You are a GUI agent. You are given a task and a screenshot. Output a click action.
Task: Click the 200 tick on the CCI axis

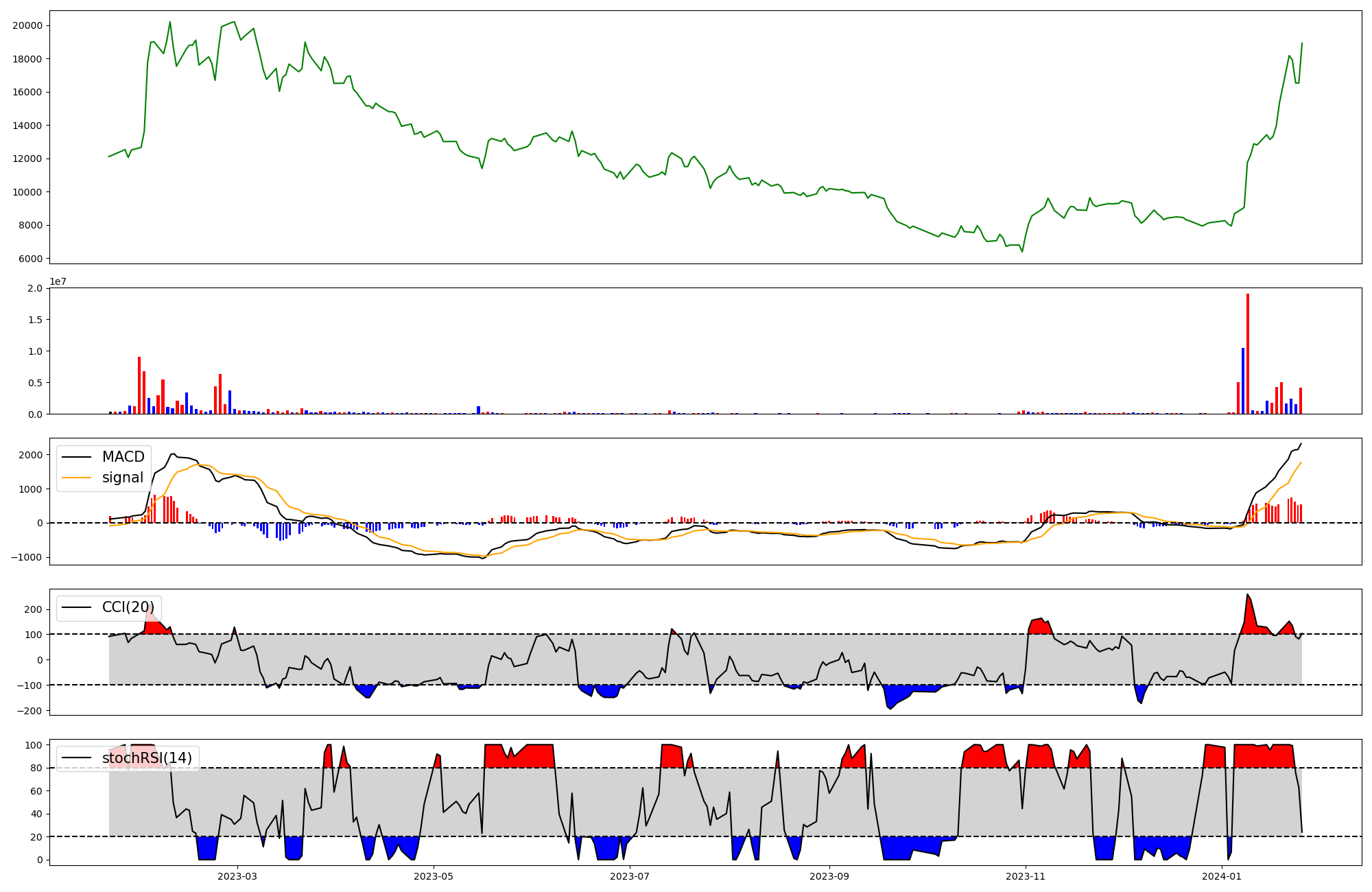pyautogui.click(x=34, y=609)
